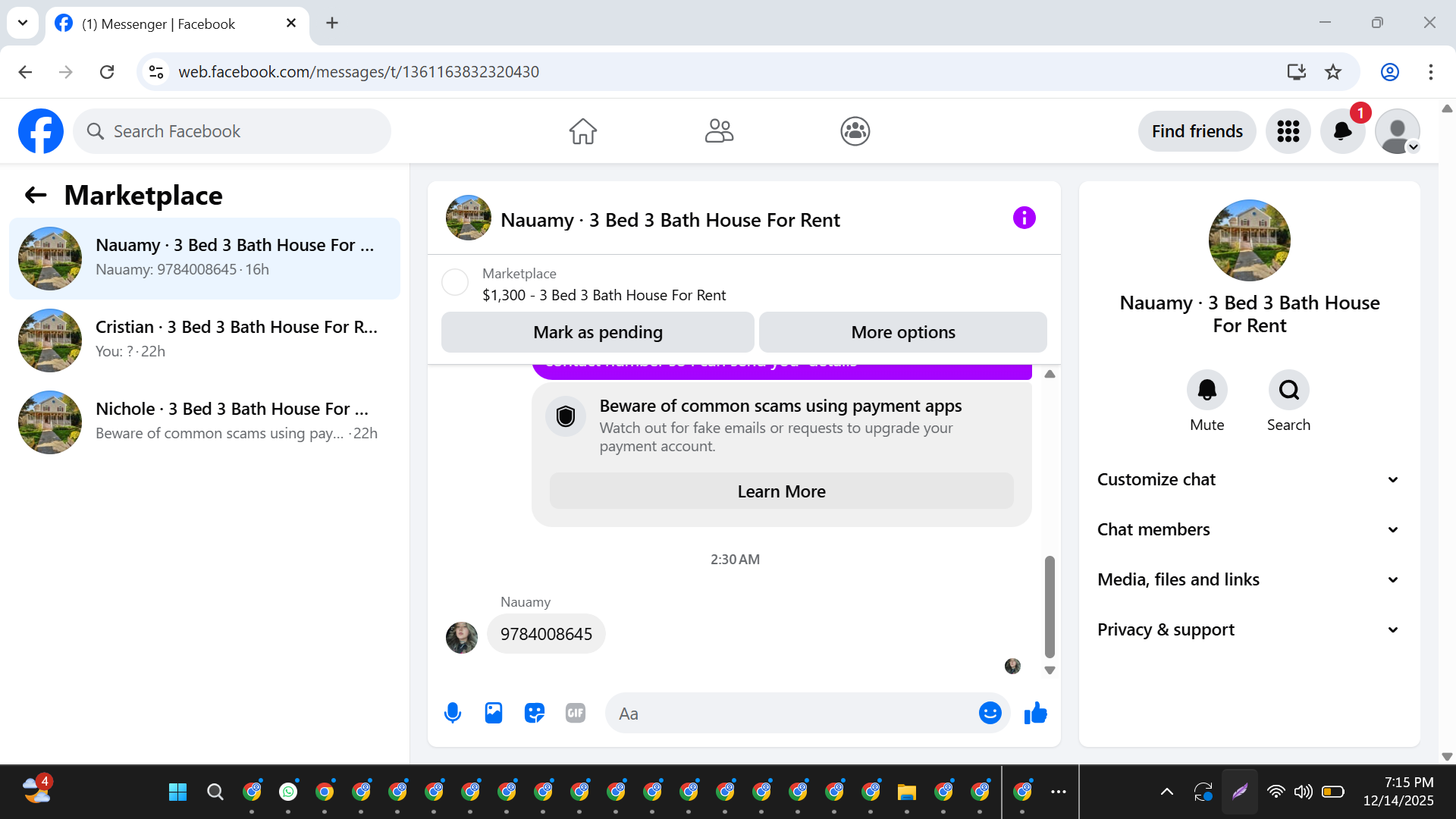Open the Nichole 3 Bed 3 Bath conversation

205,421
